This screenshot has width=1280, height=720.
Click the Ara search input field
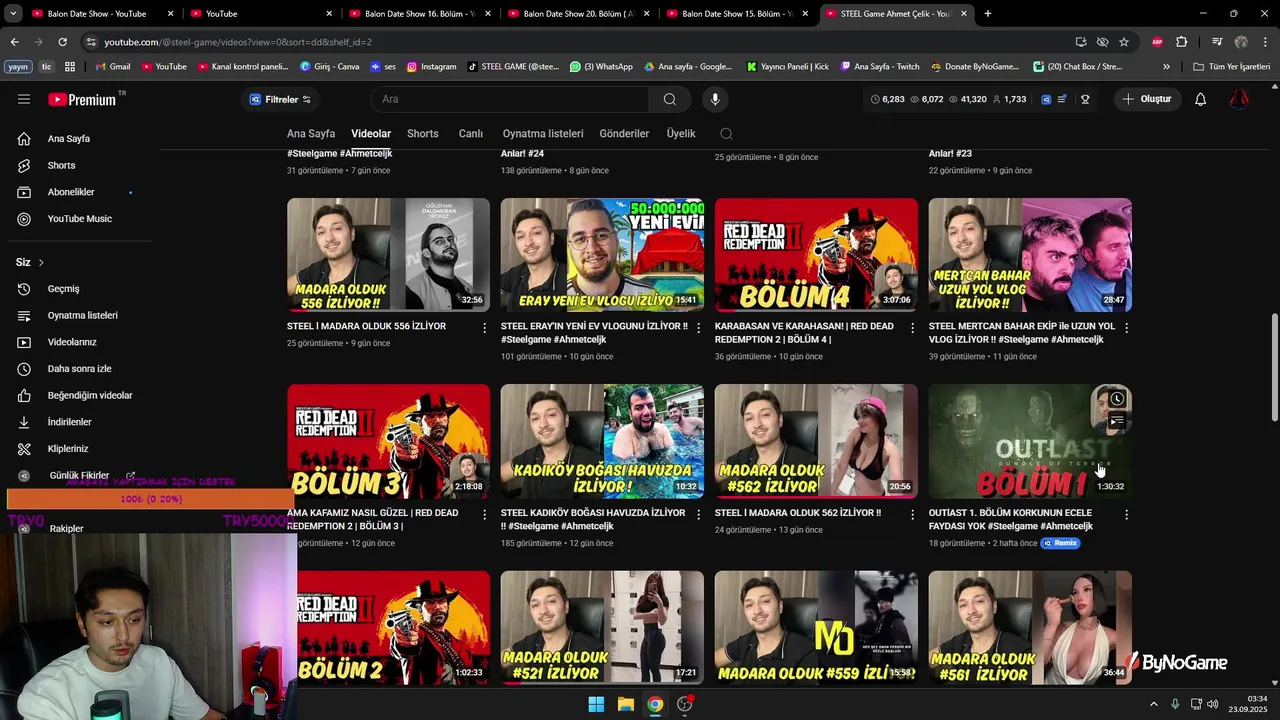tap(510, 99)
